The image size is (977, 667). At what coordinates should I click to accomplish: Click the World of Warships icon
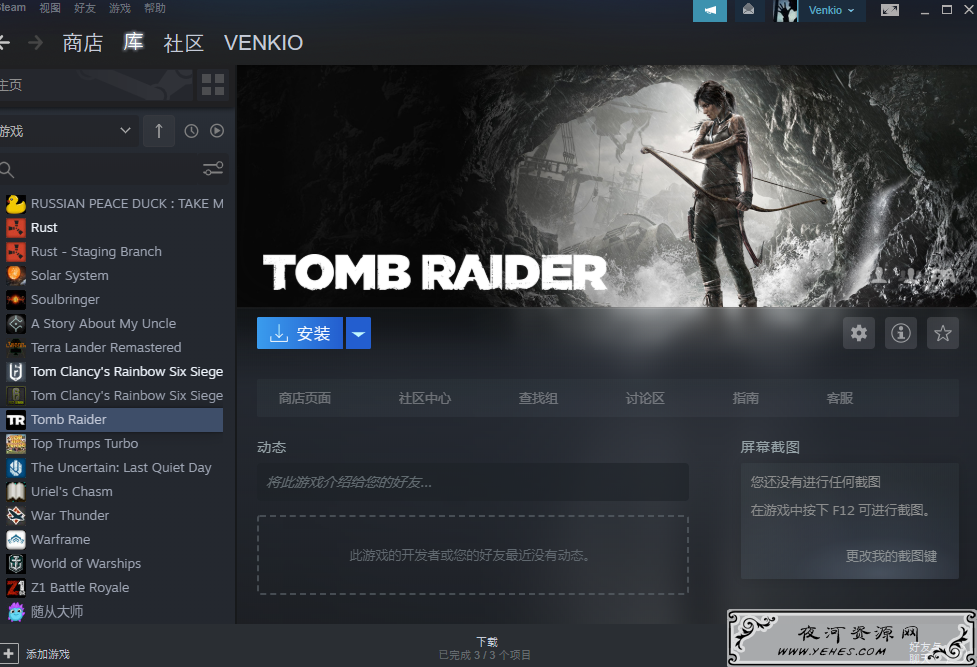(16, 564)
